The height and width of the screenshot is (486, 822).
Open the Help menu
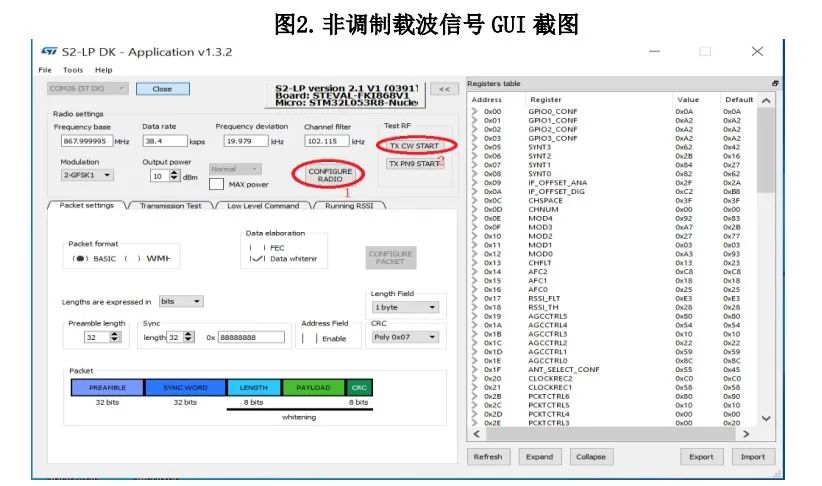click(x=103, y=70)
